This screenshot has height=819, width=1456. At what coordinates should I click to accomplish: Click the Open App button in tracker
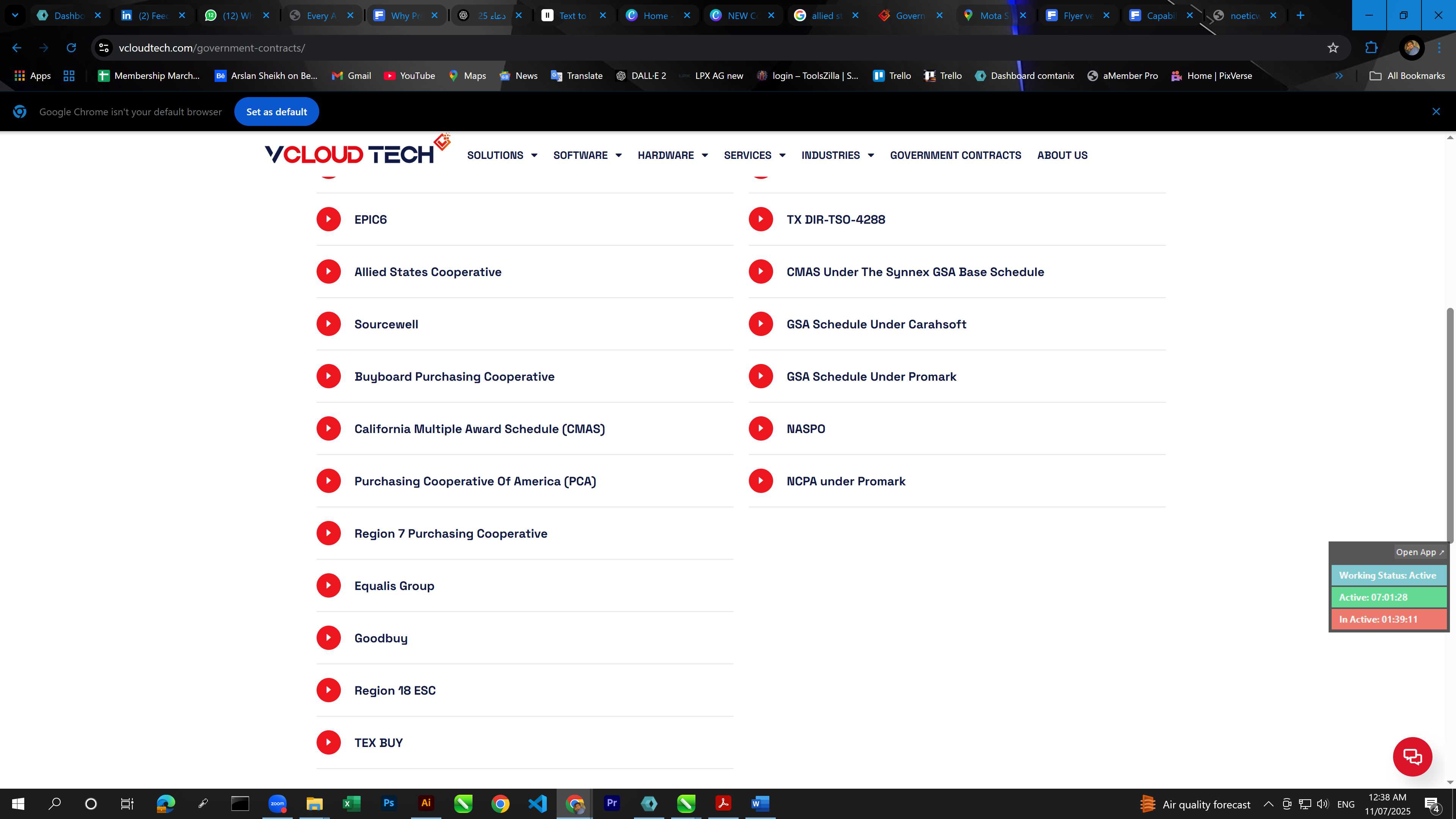tap(1420, 552)
